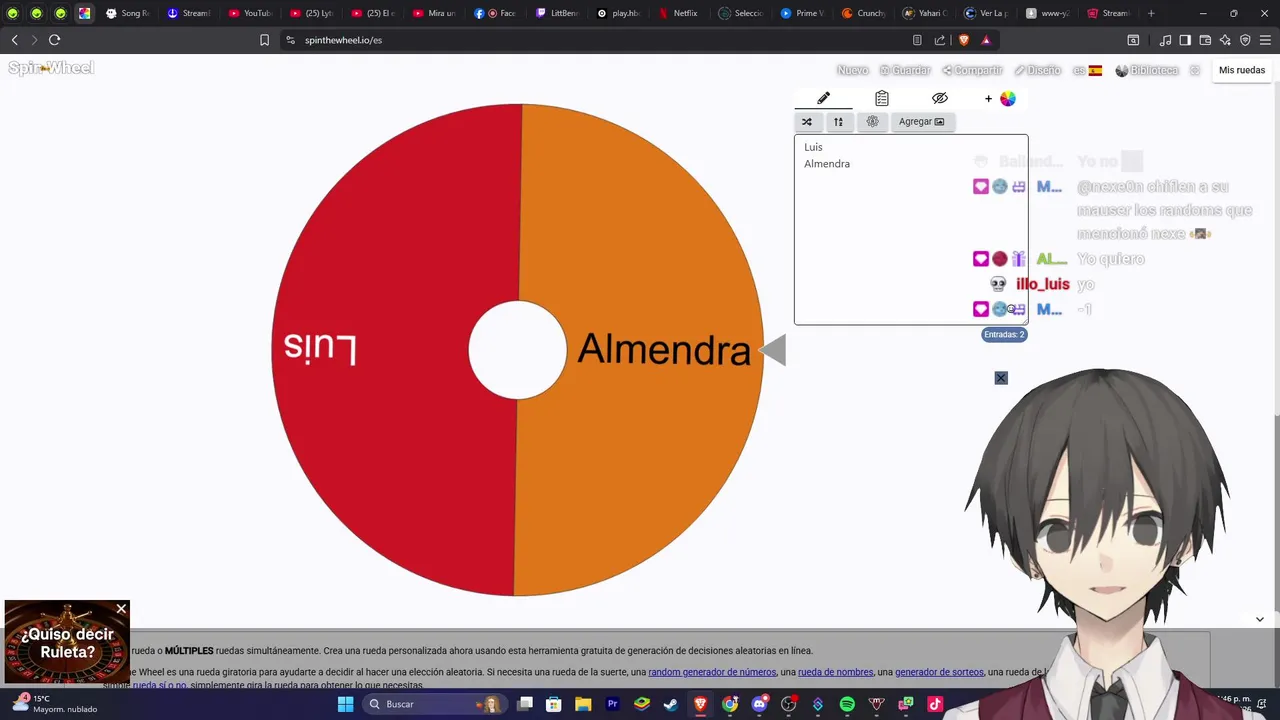Open Brave Rewards triangle icon
This screenshot has width=1280, height=720.
pos(986,40)
